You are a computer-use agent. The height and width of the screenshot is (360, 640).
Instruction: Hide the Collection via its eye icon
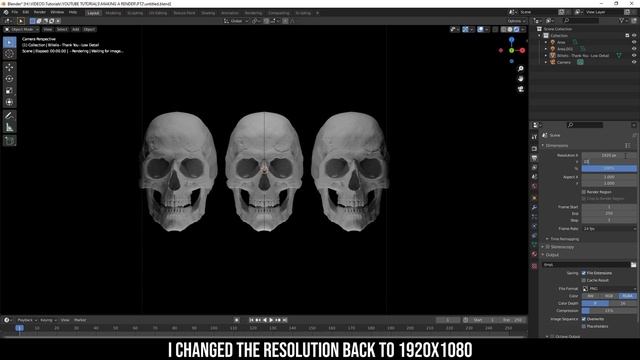click(x=634, y=36)
